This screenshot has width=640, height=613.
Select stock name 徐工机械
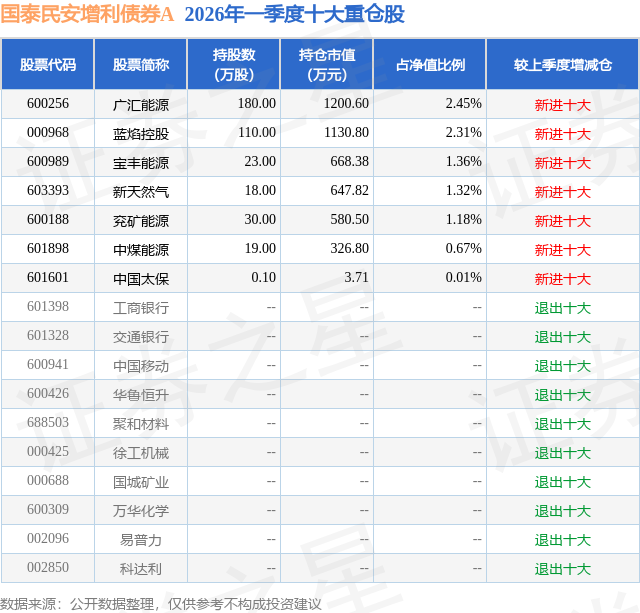click(141, 453)
